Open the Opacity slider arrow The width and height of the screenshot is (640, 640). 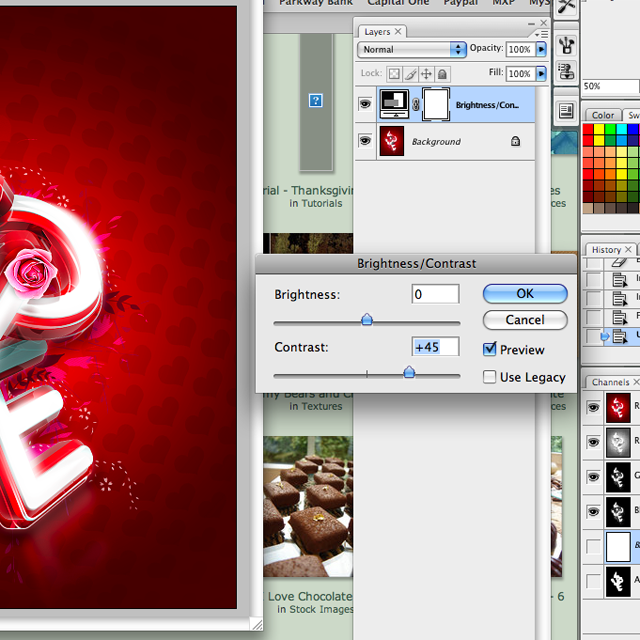tap(541, 49)
